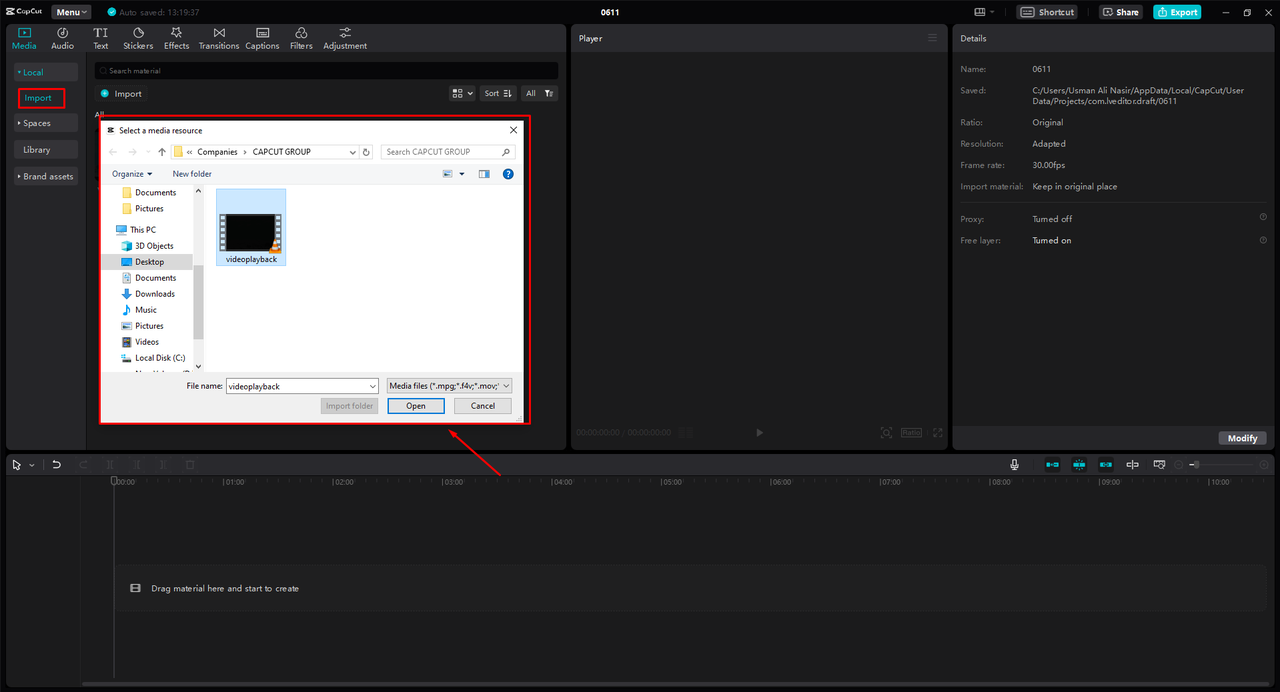The image size is (1280, 692).
Task: Open the Library section
Action: click(x=45, y=150)
